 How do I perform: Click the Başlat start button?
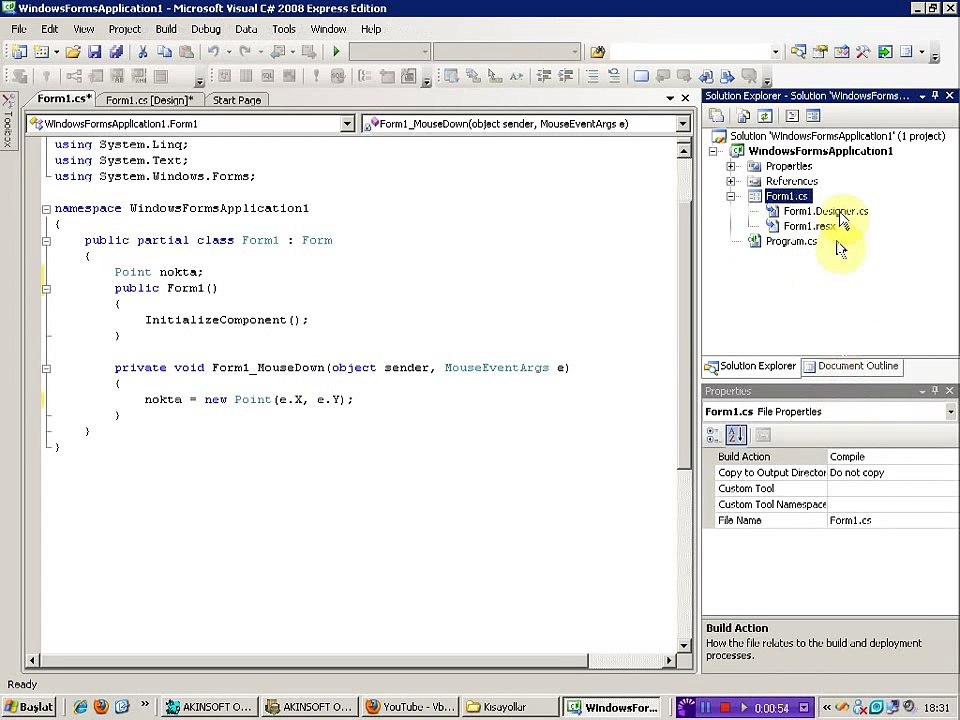29,707
